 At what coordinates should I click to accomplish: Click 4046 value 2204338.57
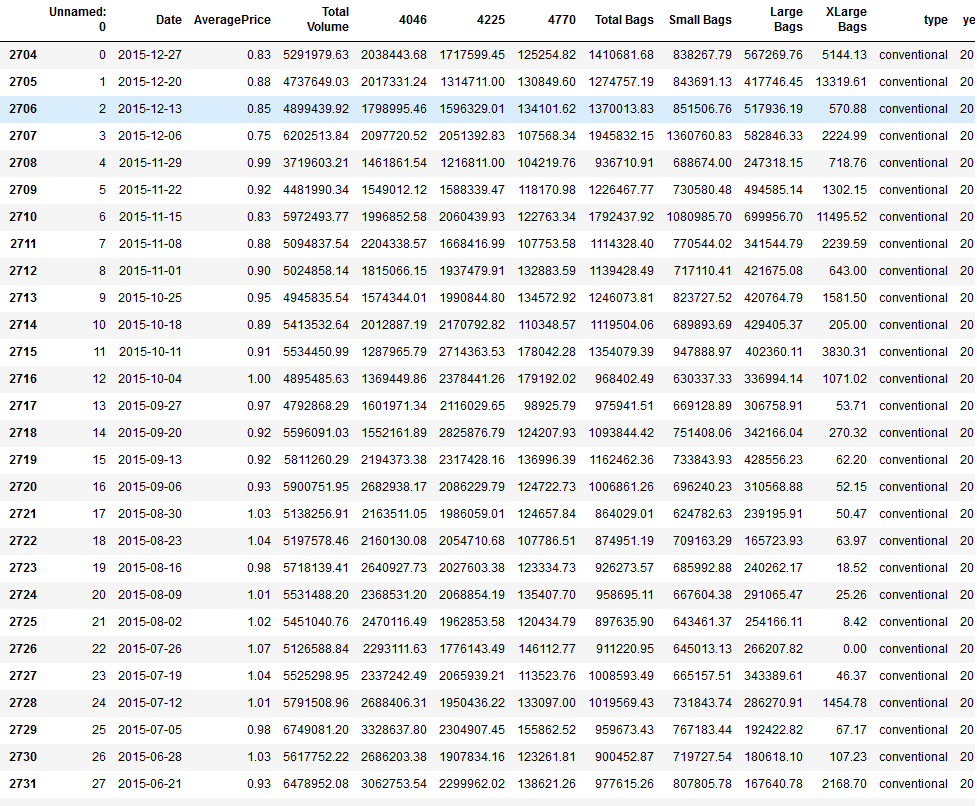tap(394, 244)
